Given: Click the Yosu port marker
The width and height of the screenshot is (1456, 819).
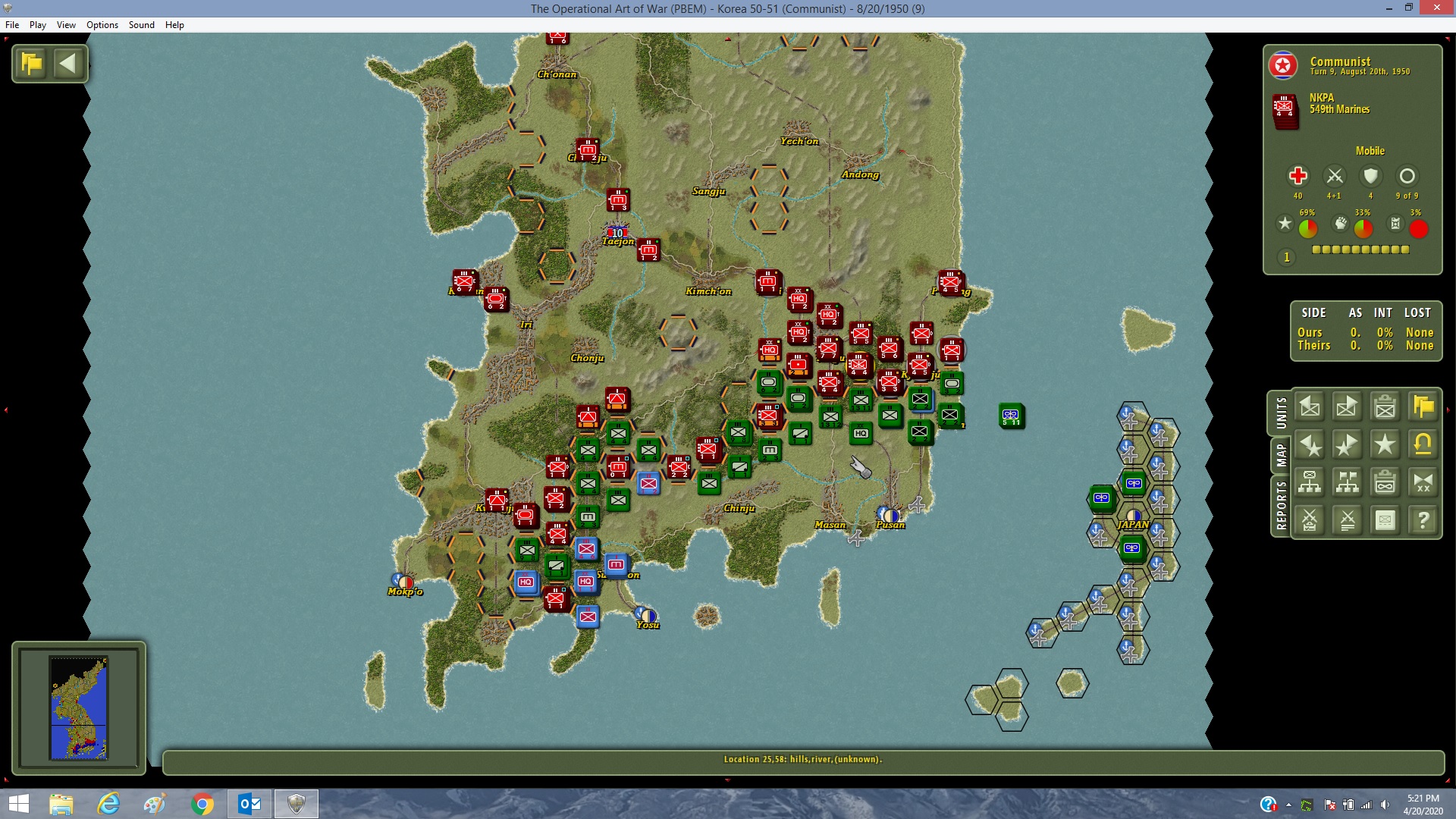Looking at the screenshot, I should [x=647, y=614].
